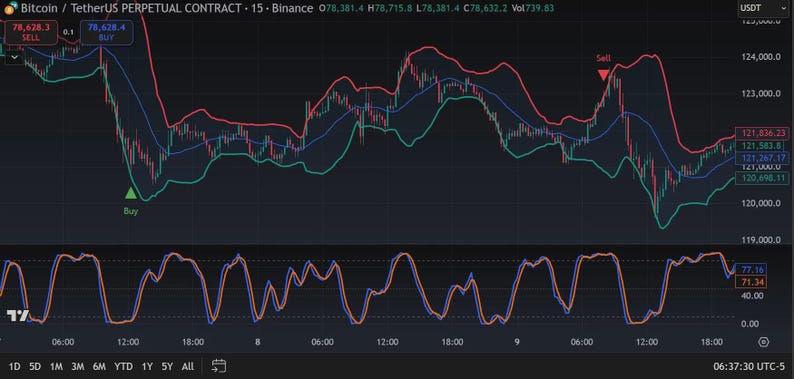794x379 pixels.
Task: Open chart settings via the time-axis gear icon
Action: tap(764, 342)
